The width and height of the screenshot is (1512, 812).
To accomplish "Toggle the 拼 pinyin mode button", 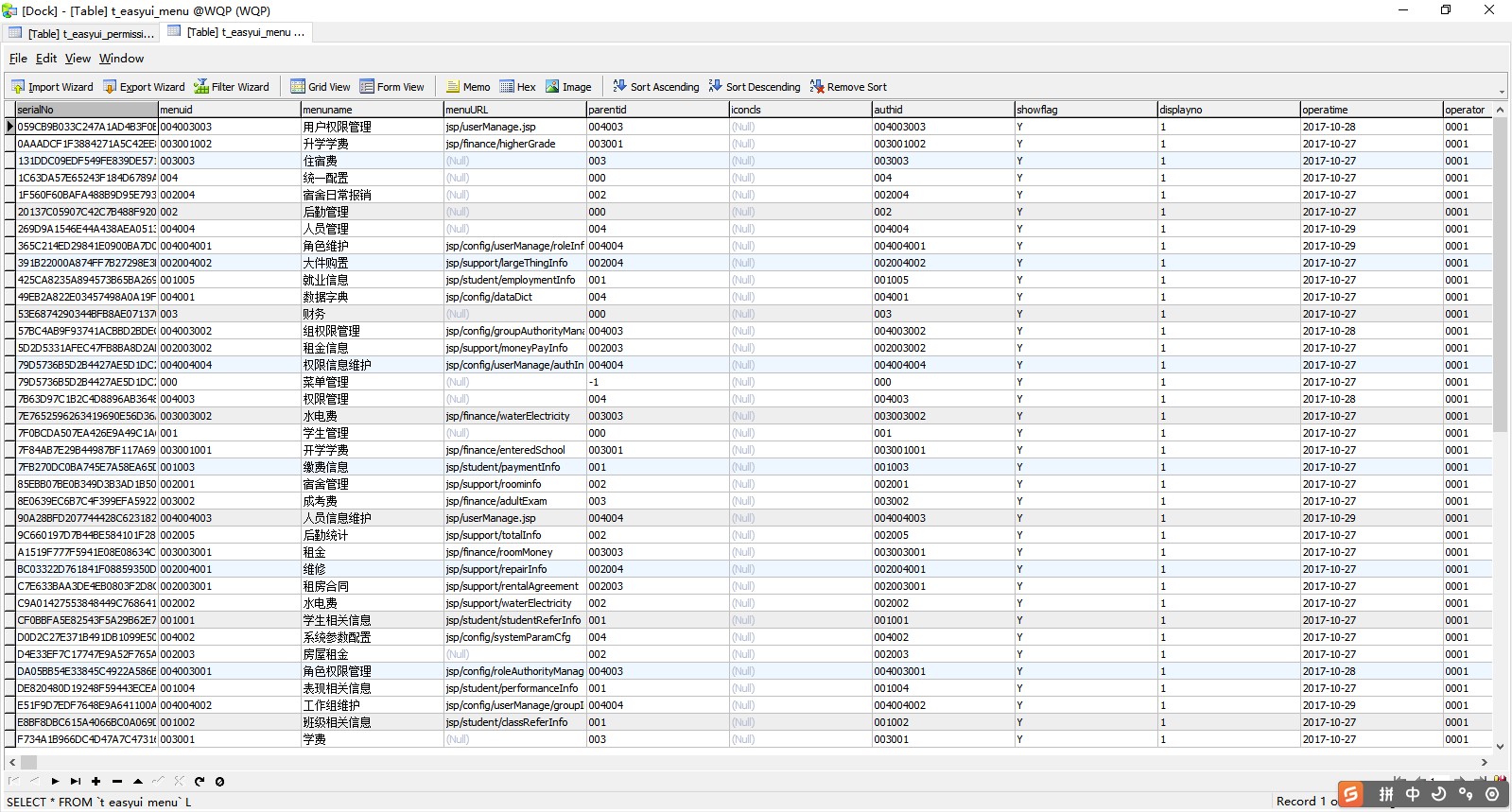I will 1386,795.
